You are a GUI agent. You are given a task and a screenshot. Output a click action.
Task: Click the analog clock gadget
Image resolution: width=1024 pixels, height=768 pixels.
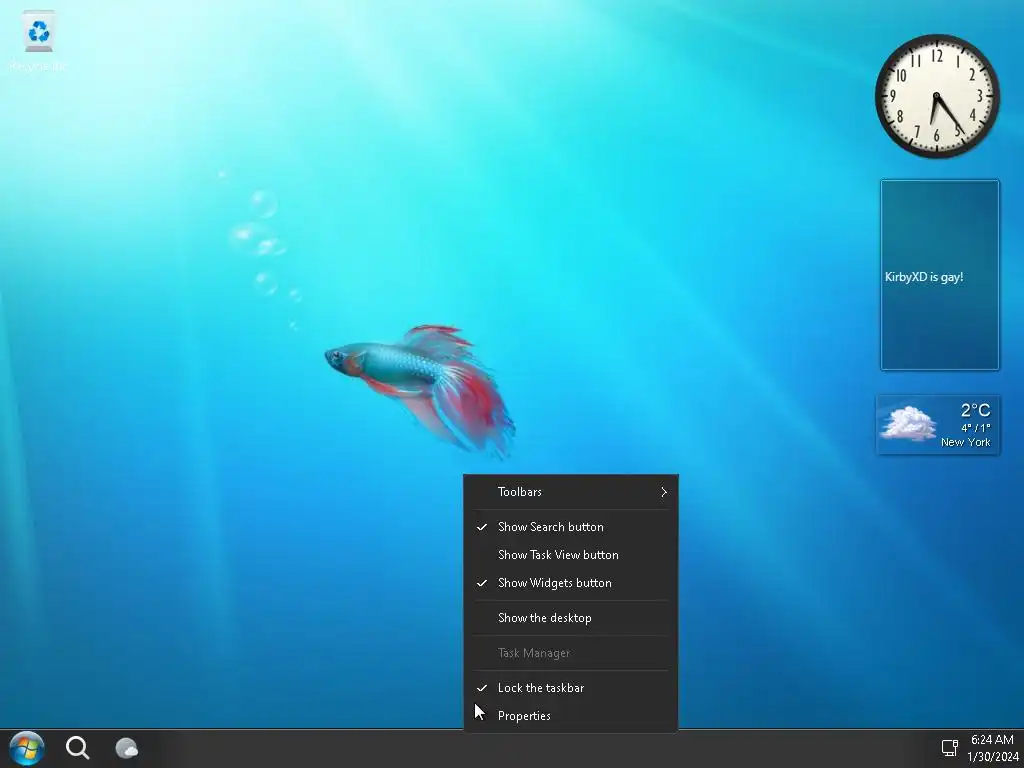[937, 96]
